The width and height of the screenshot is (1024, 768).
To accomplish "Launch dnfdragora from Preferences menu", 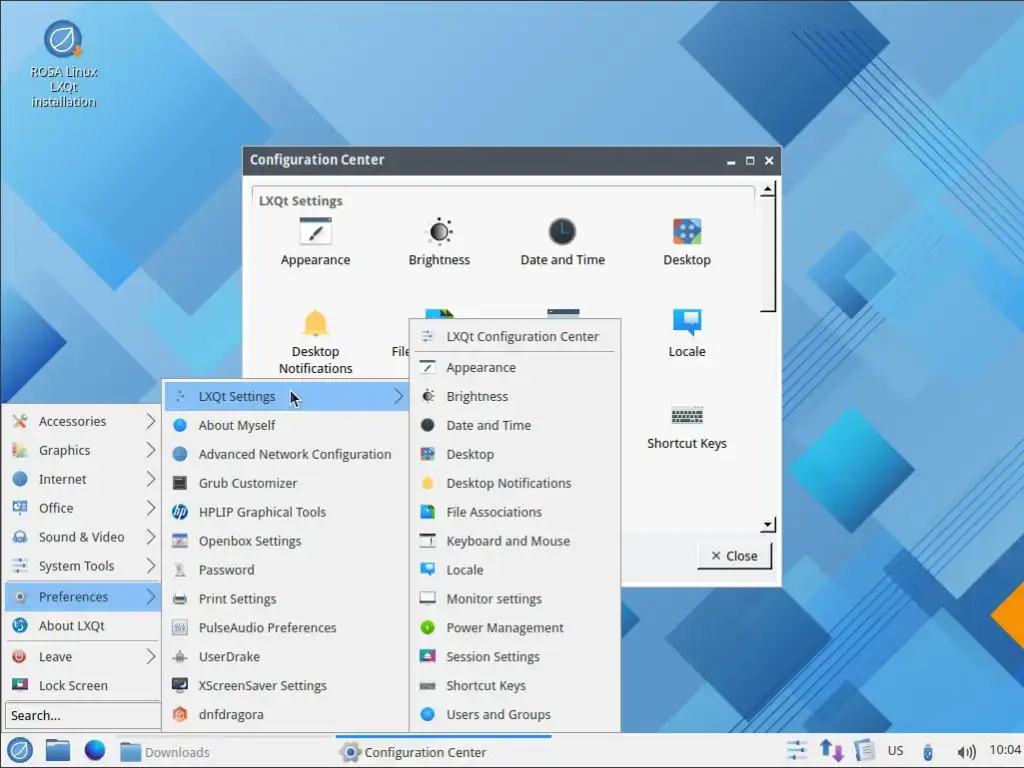I will [287, 714].
